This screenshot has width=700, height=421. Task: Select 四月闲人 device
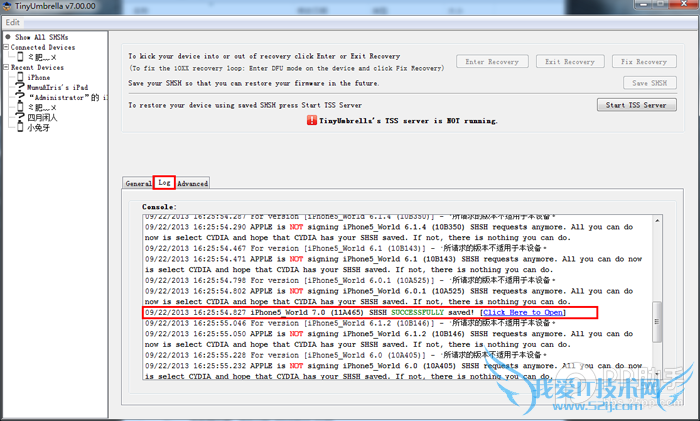(x=42, y=117)
